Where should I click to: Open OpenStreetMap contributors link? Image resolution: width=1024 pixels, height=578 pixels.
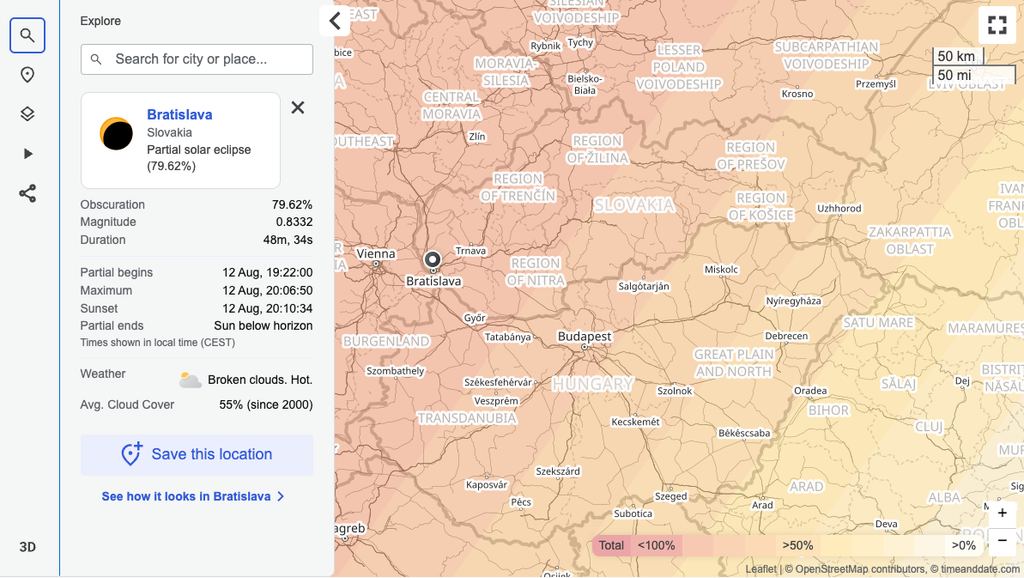860,569
